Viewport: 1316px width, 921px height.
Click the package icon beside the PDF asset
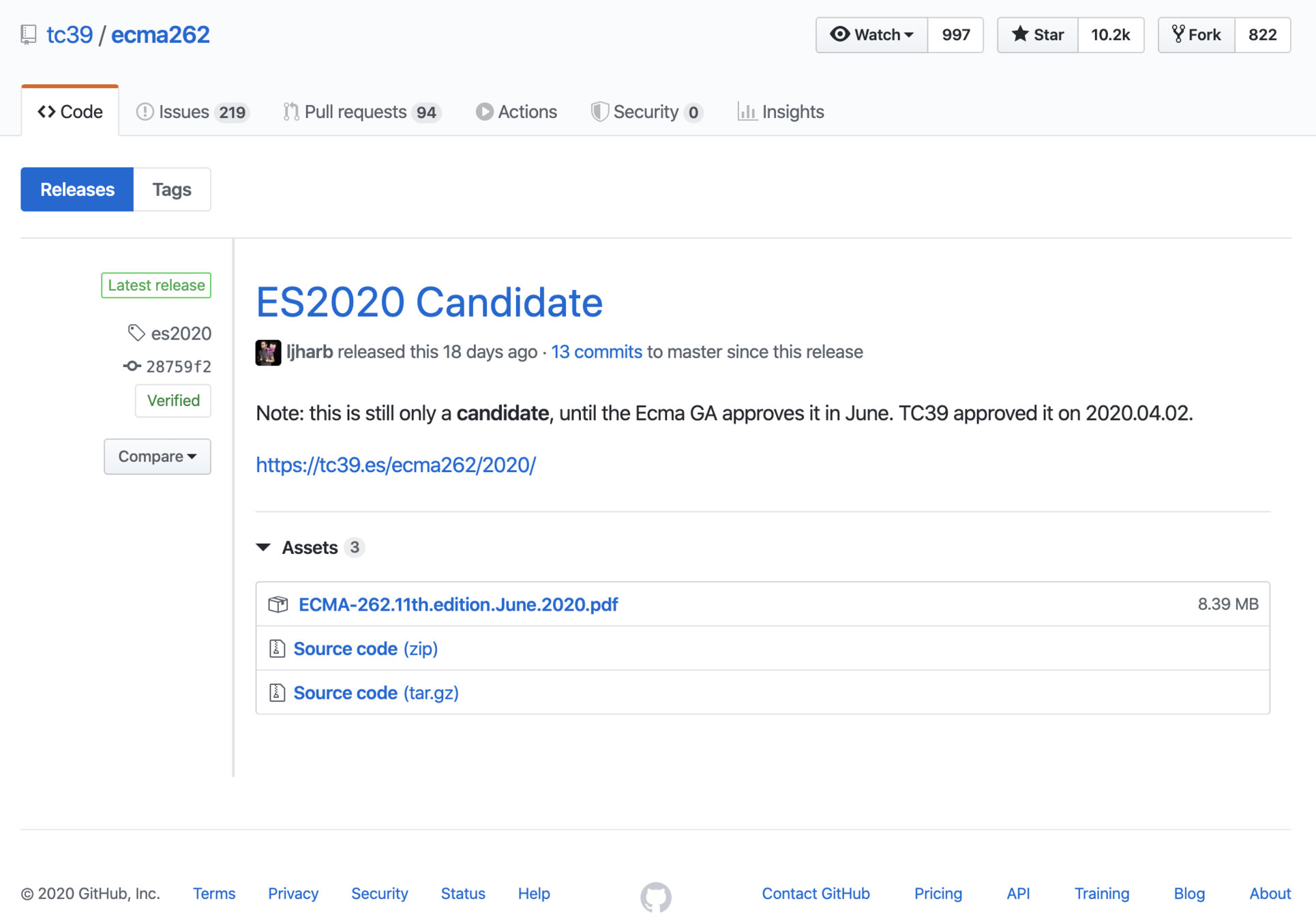pos(278,604)
